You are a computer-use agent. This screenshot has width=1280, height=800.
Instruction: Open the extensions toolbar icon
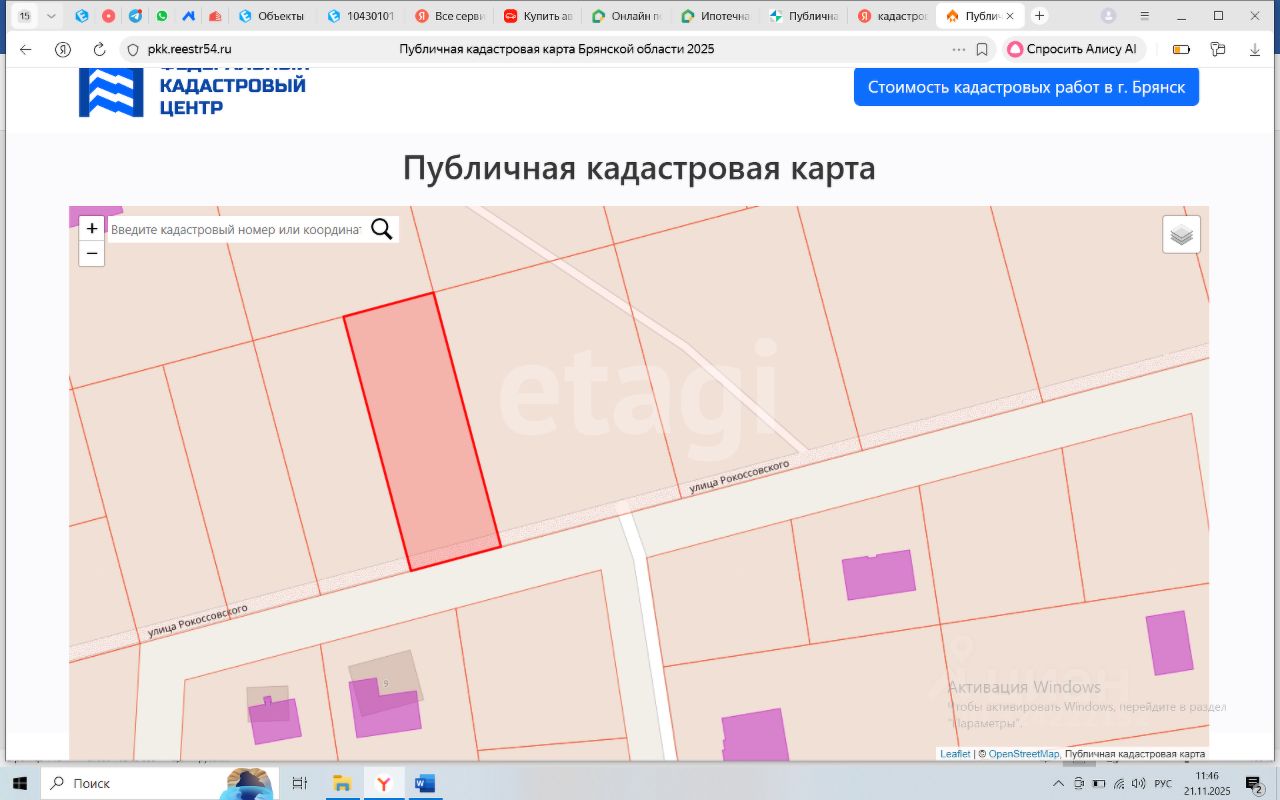point(1218,49)
